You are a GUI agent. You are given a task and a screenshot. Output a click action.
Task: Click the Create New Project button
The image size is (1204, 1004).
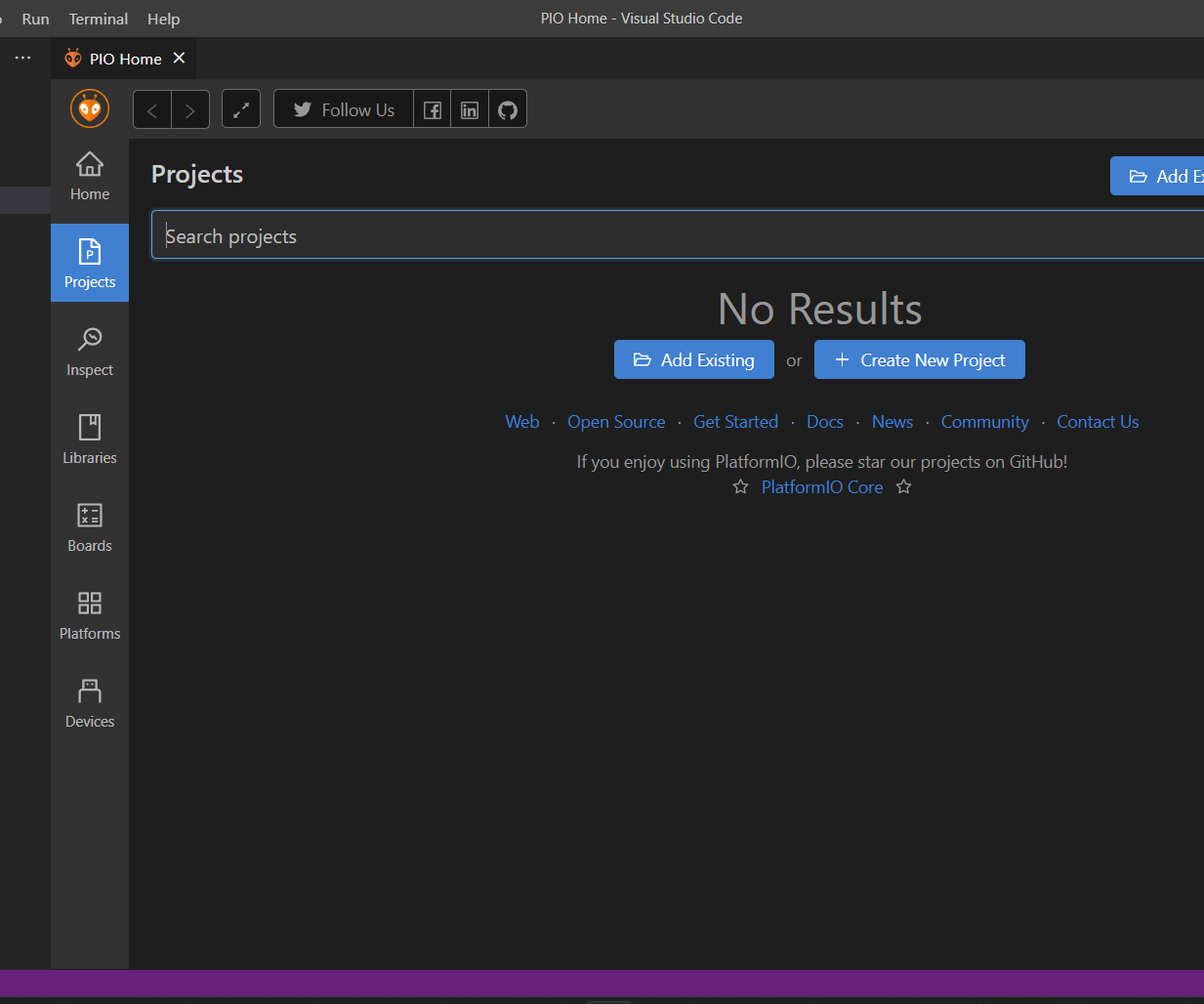(919, 359)
